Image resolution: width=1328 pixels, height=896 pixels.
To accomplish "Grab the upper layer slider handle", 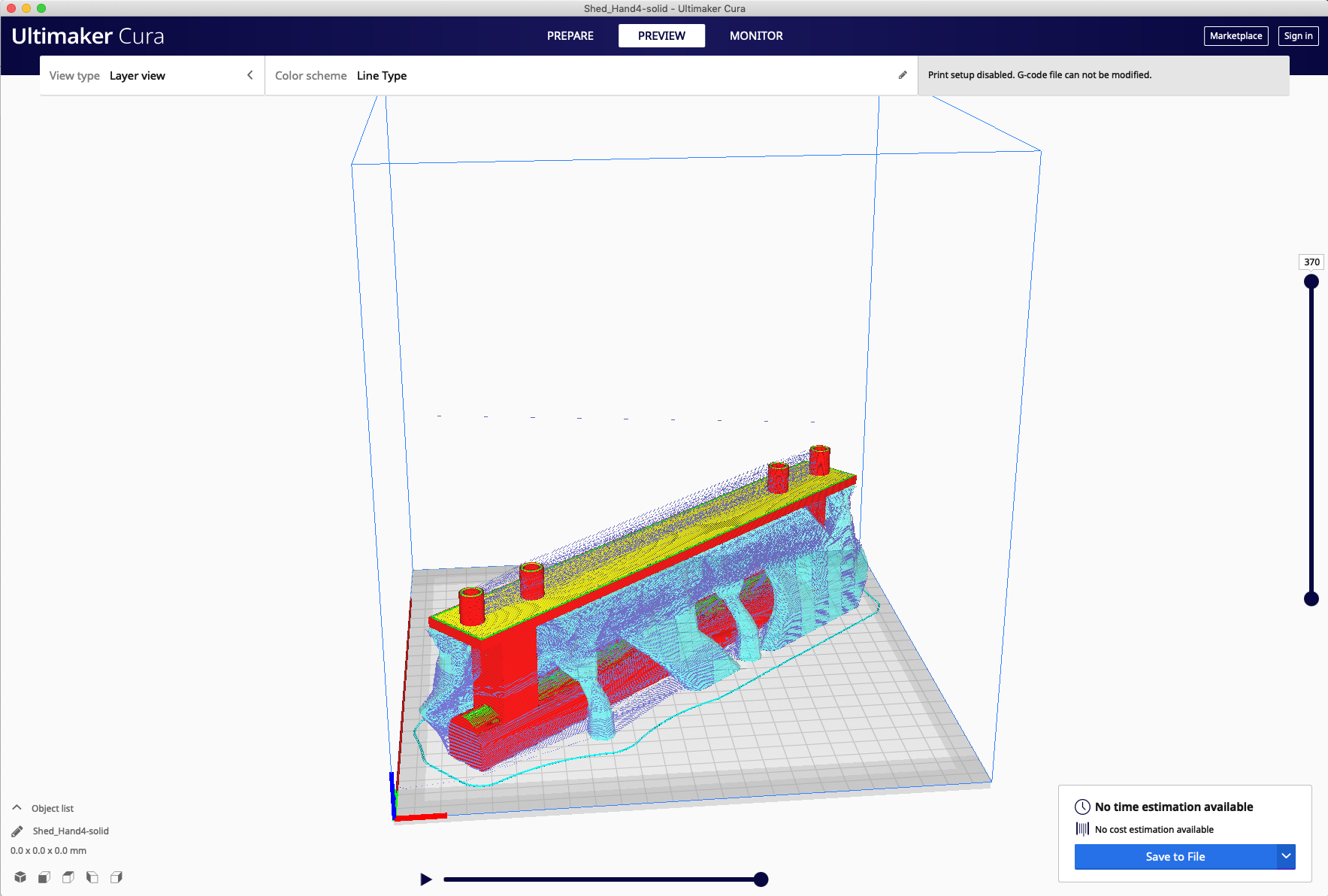I will [x=1311, y=282].
